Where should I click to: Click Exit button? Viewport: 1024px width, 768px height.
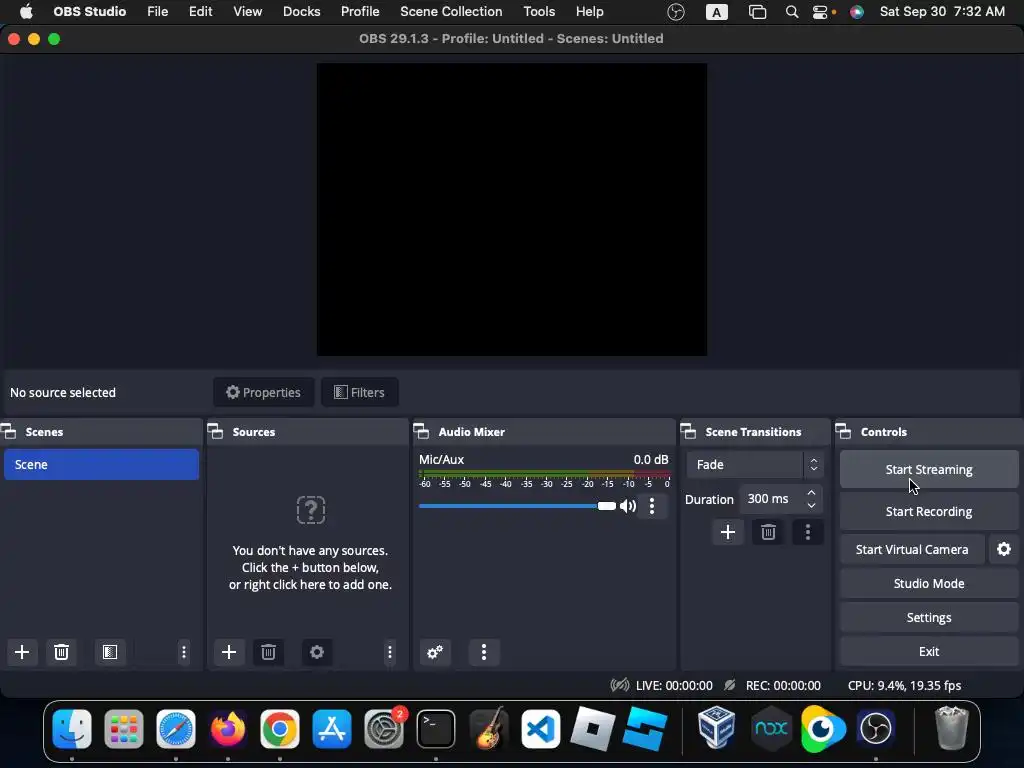929,651
